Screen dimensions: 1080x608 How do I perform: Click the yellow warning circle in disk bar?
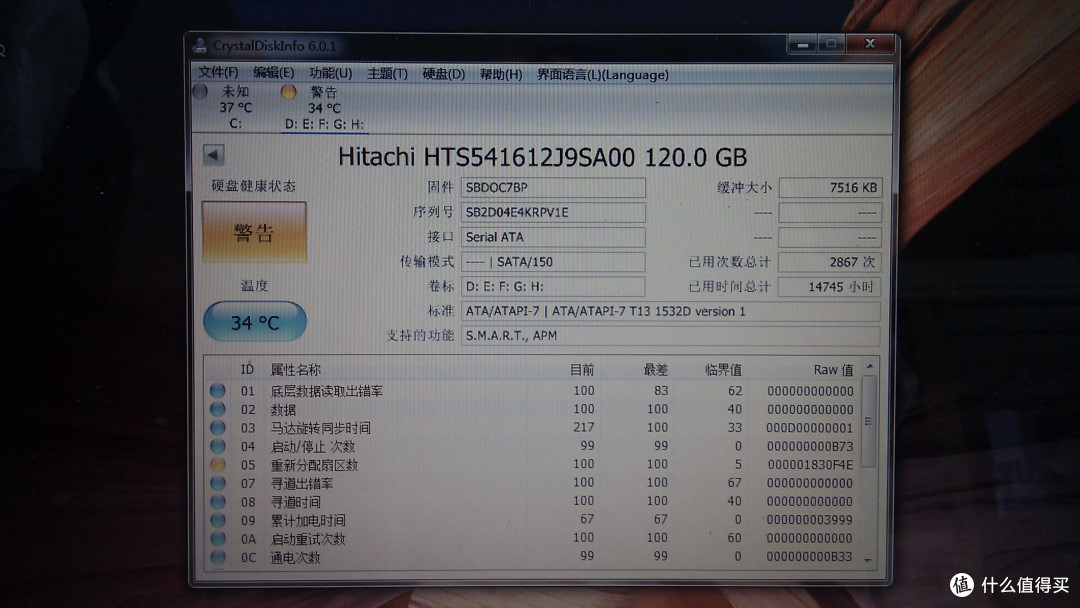coord(289,92)
